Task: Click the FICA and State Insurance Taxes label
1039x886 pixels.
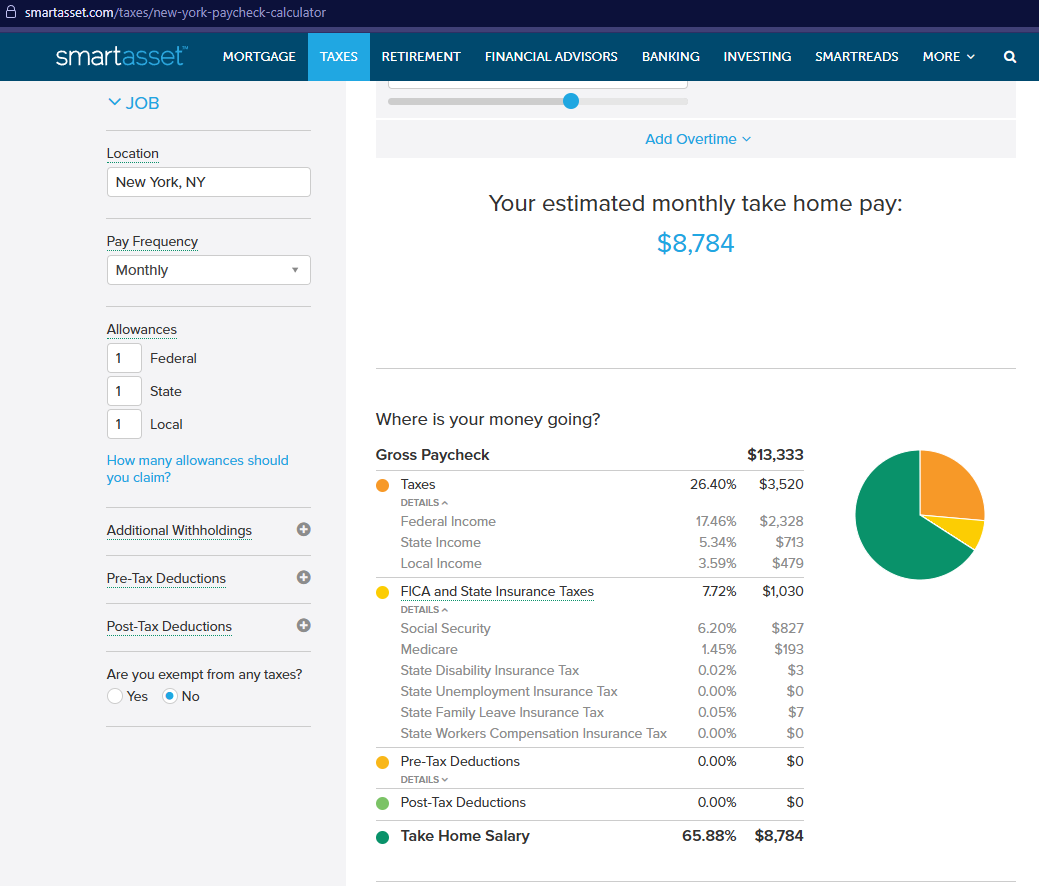Action: click(497, 592)
